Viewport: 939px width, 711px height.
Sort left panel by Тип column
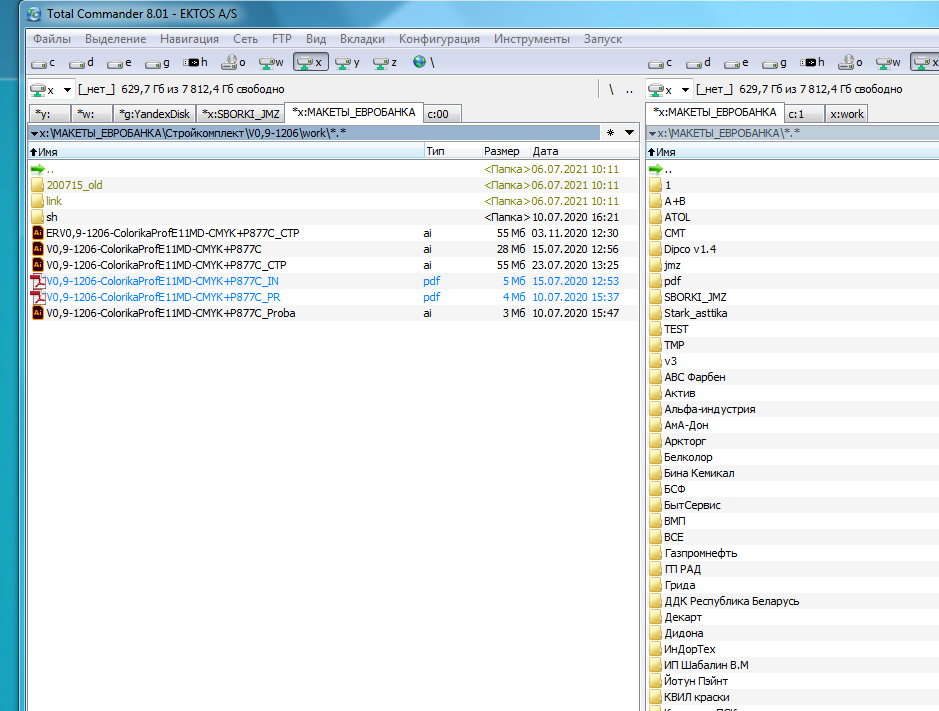coord(453,152)
